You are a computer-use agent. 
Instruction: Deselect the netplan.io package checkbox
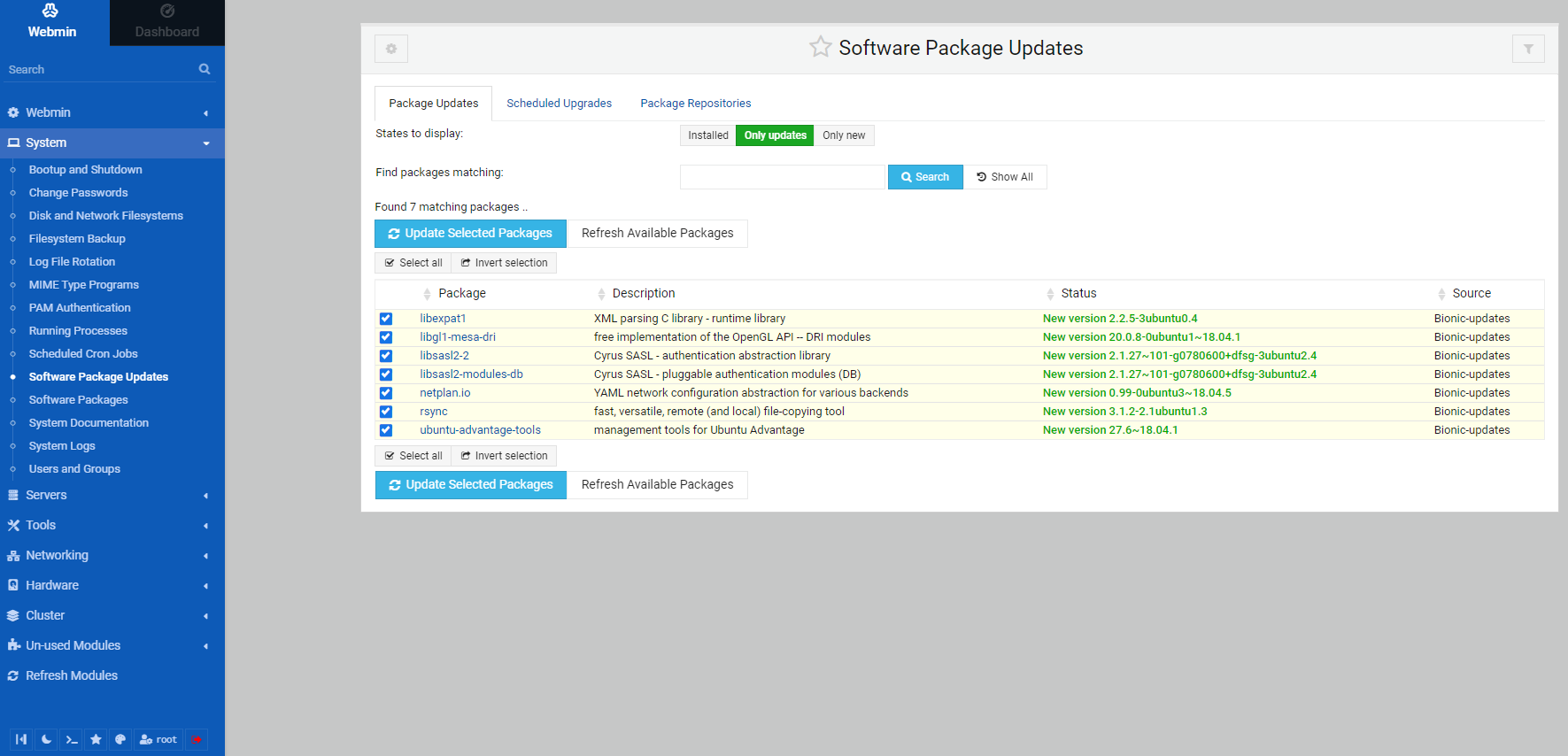tap(386, 393)
